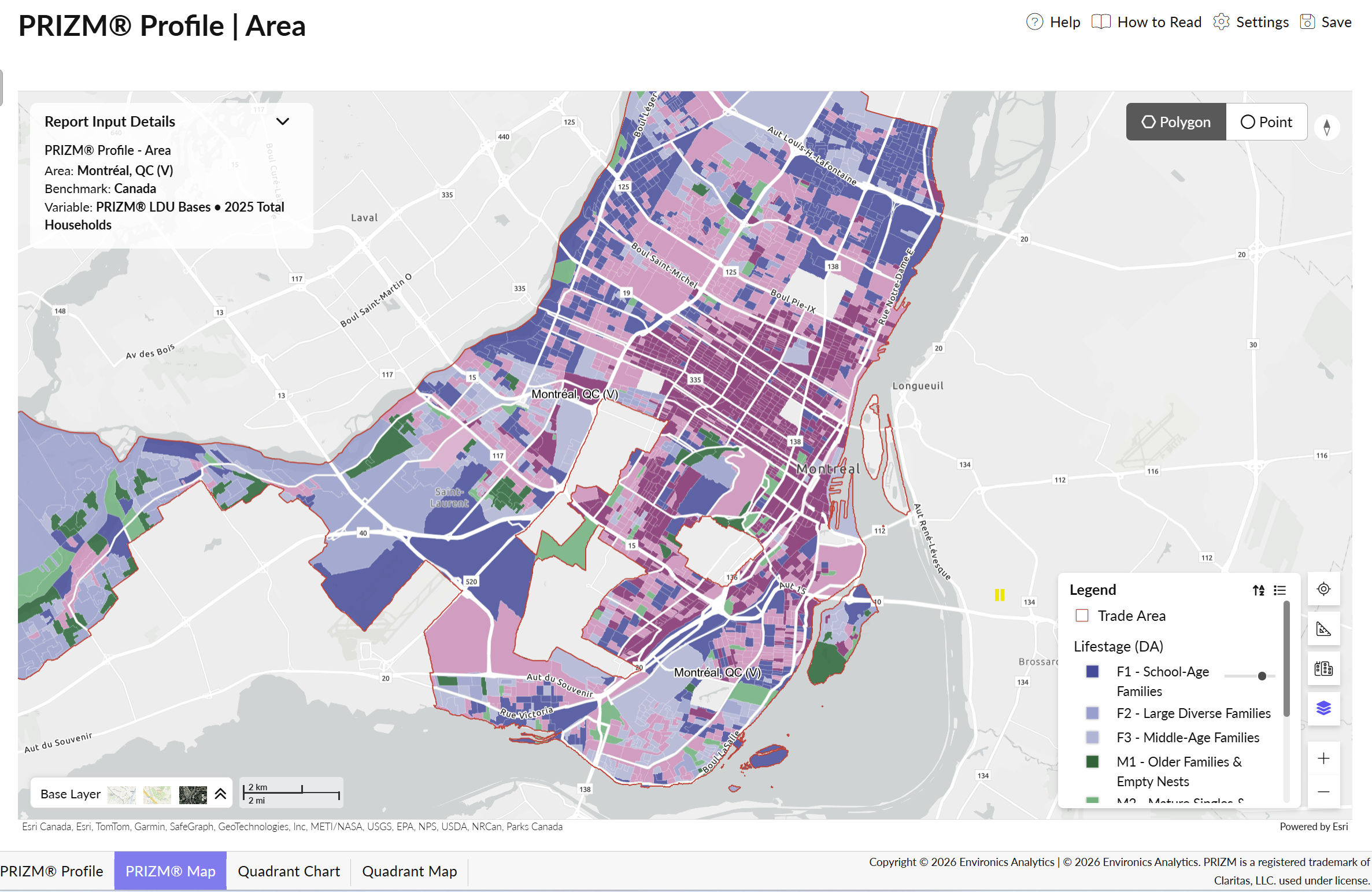This screenshot has height=892, width=1372.
Task: Collapse the Report Input Details panel
Action: (283, 121)
